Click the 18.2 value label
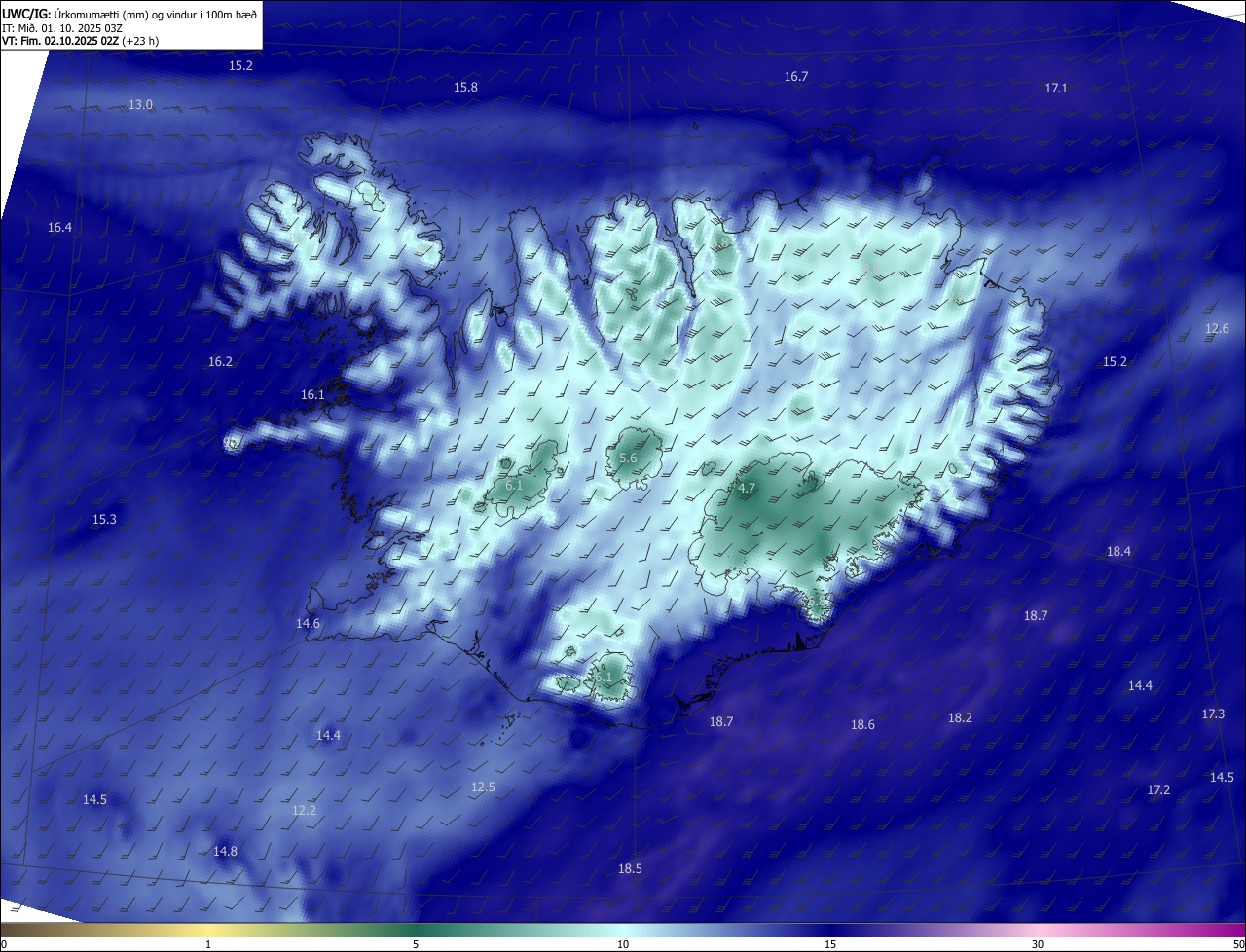Screen dimensions: 1246x952 (960, 717)
